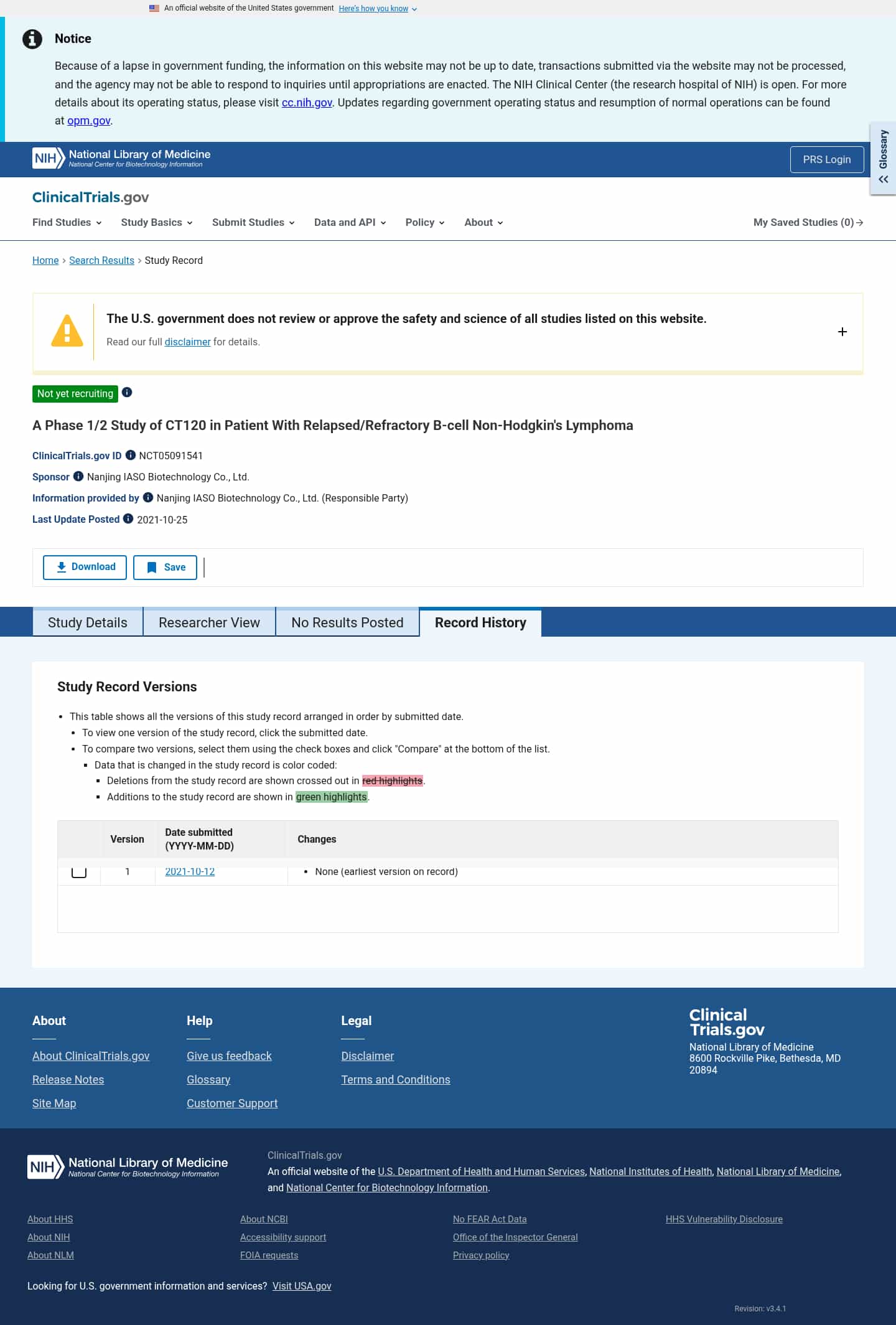Open the About HHS footer link
The width and height of the screenshot is (896, 1325).
click(x=50, y=1219)
